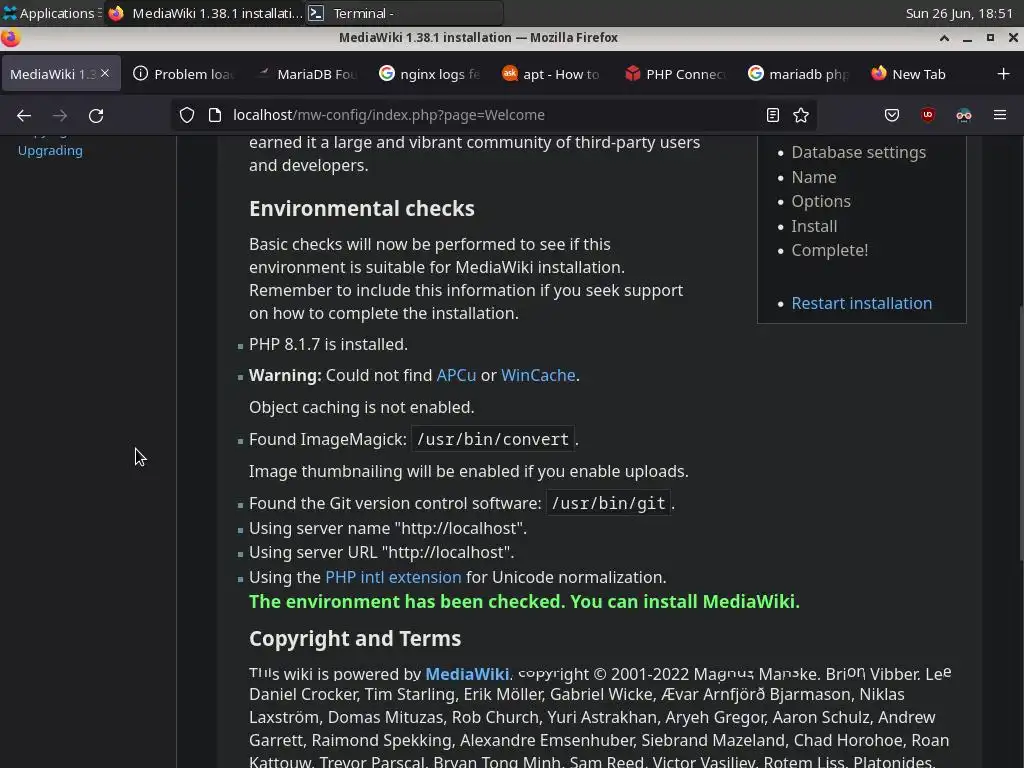Go back with the browser back arrow

point(24,116)
